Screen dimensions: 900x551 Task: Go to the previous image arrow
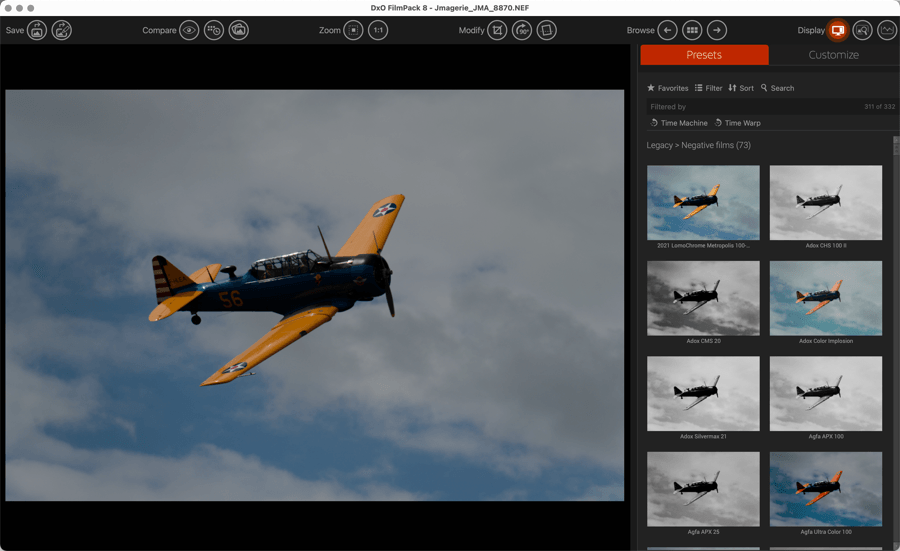(x=667, y=31)
